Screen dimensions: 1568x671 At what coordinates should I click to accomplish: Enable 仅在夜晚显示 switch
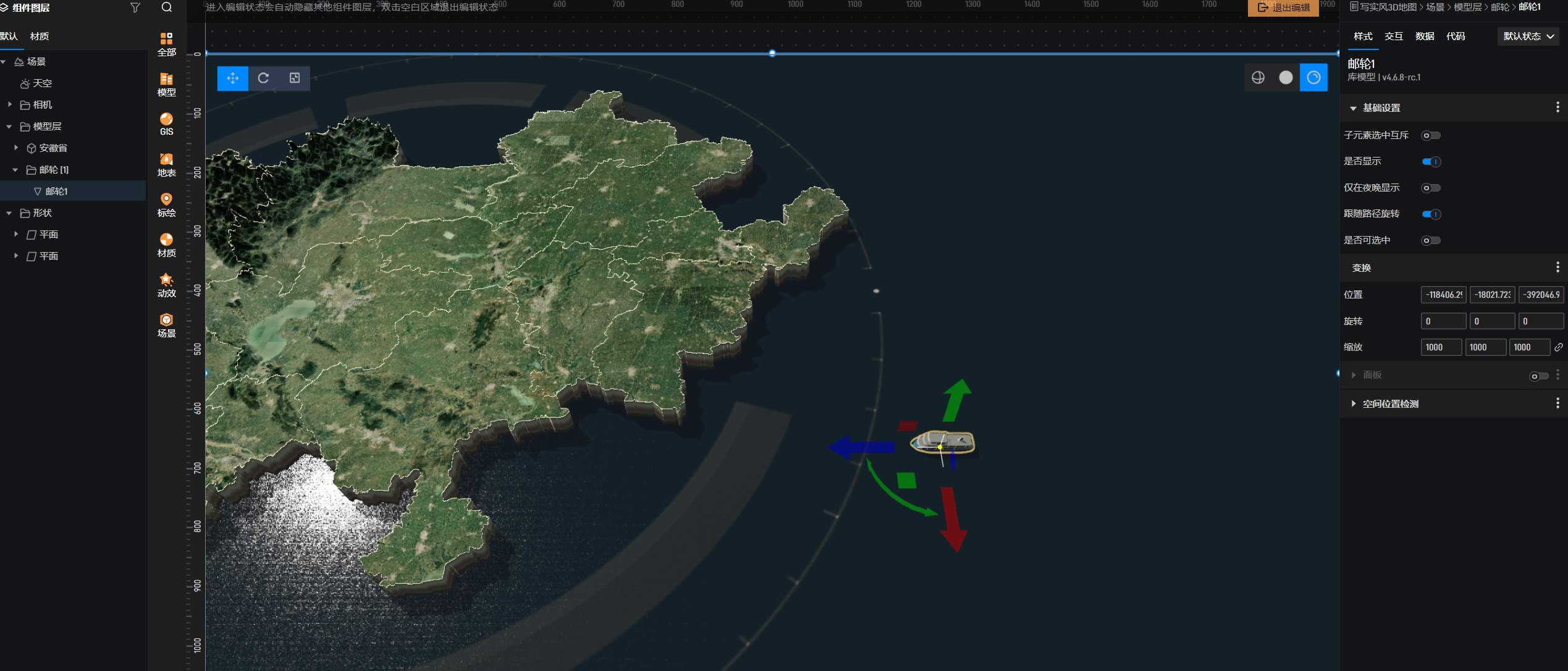[1431, 188]
